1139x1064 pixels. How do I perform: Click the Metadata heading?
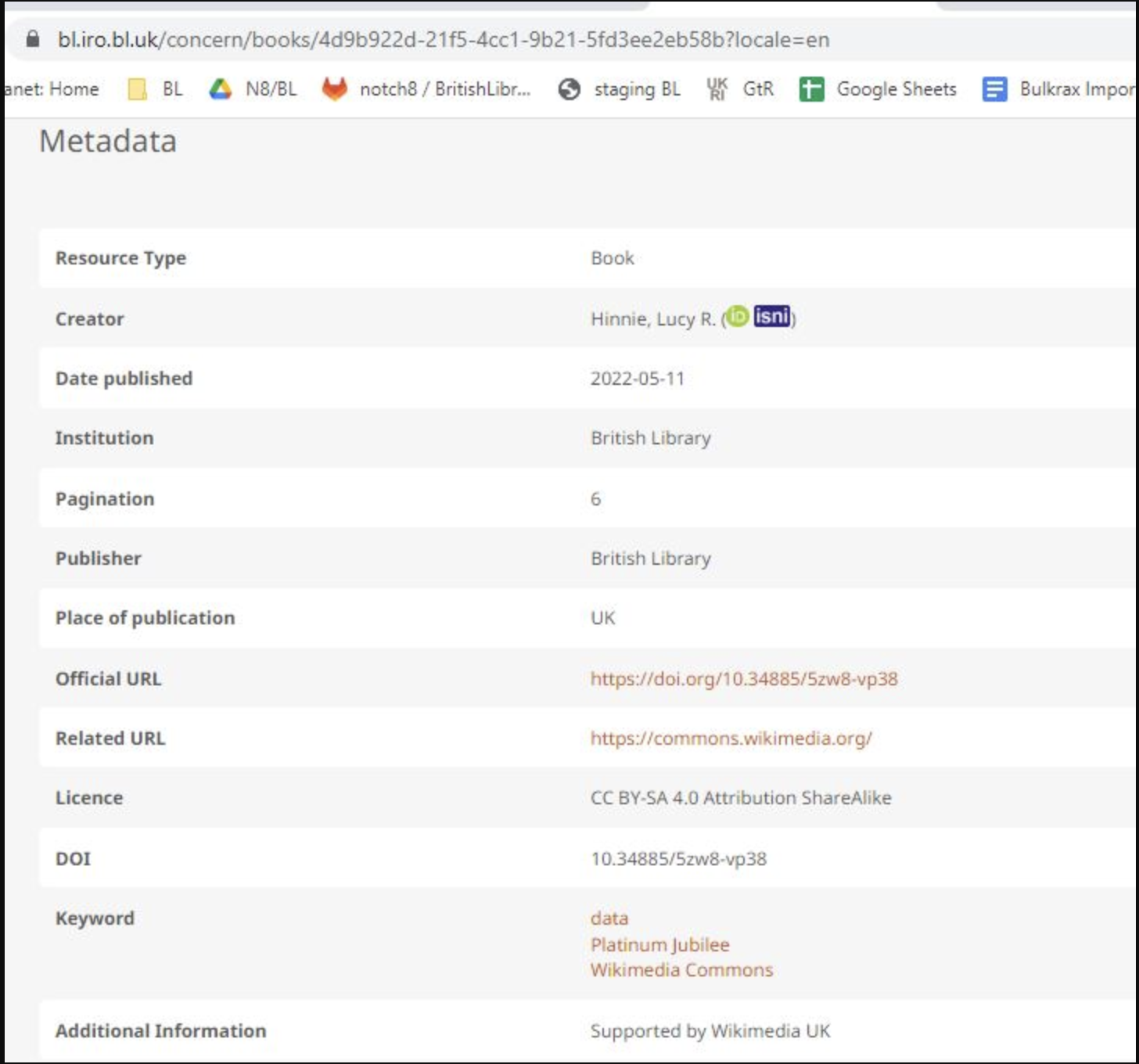tap(108, 141)
